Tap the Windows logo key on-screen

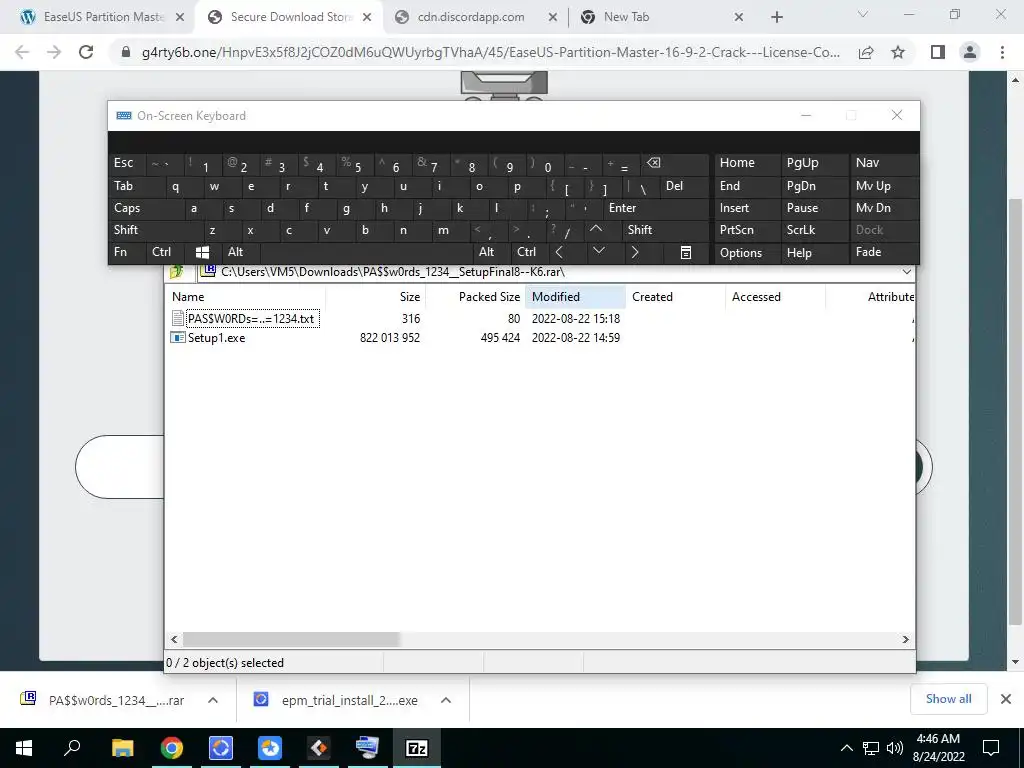point(202,252)
